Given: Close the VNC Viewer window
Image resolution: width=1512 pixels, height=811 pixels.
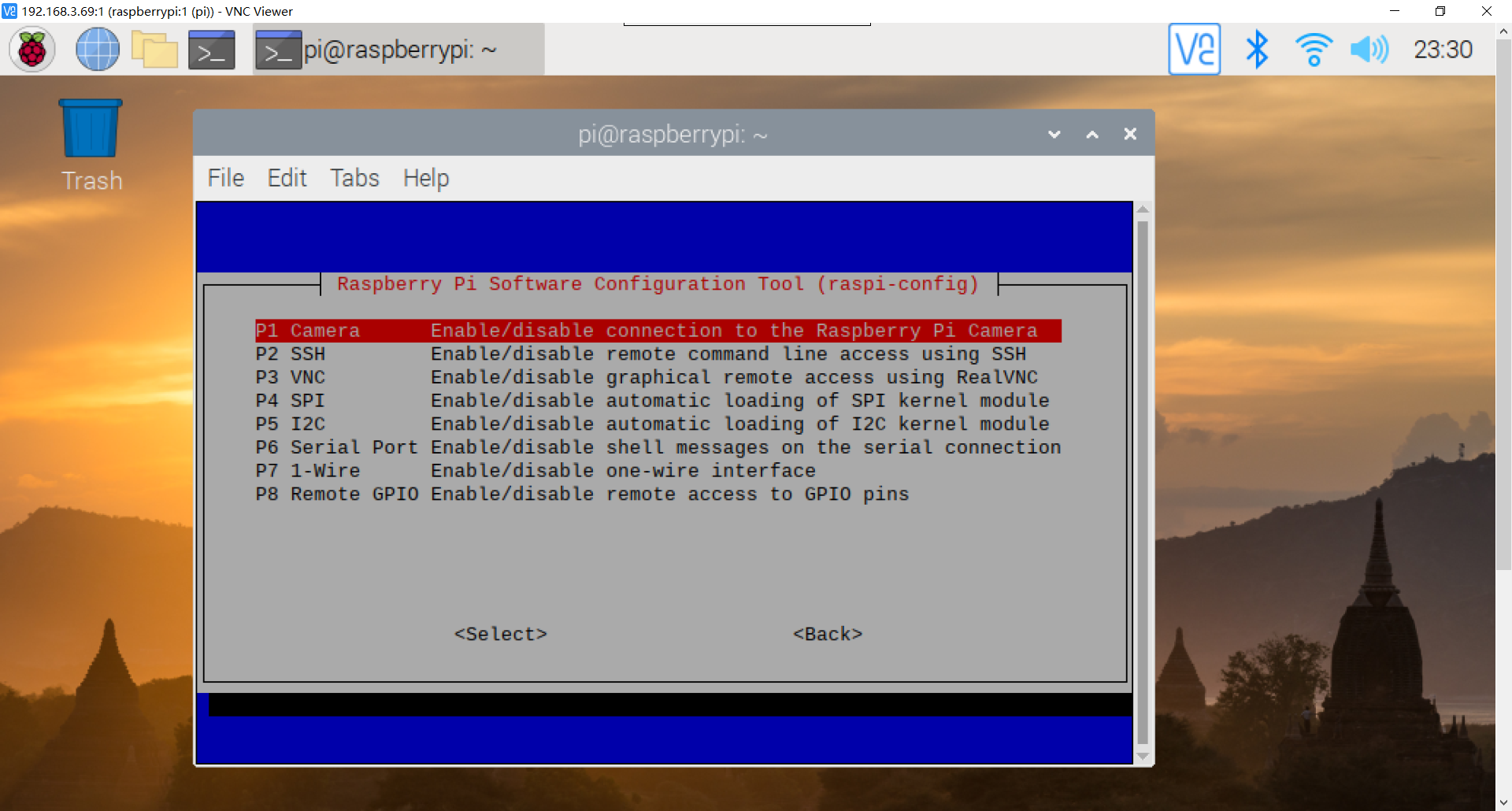Looking at the screenshot, I should tap(1487, 11).
